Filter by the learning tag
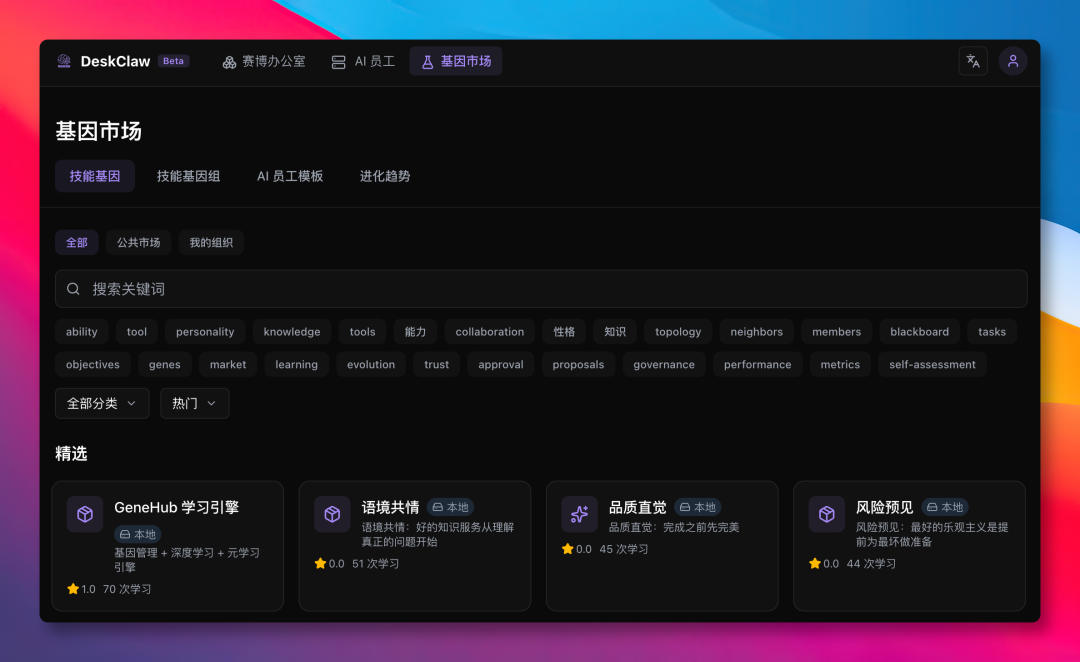 tap(297, 364)
